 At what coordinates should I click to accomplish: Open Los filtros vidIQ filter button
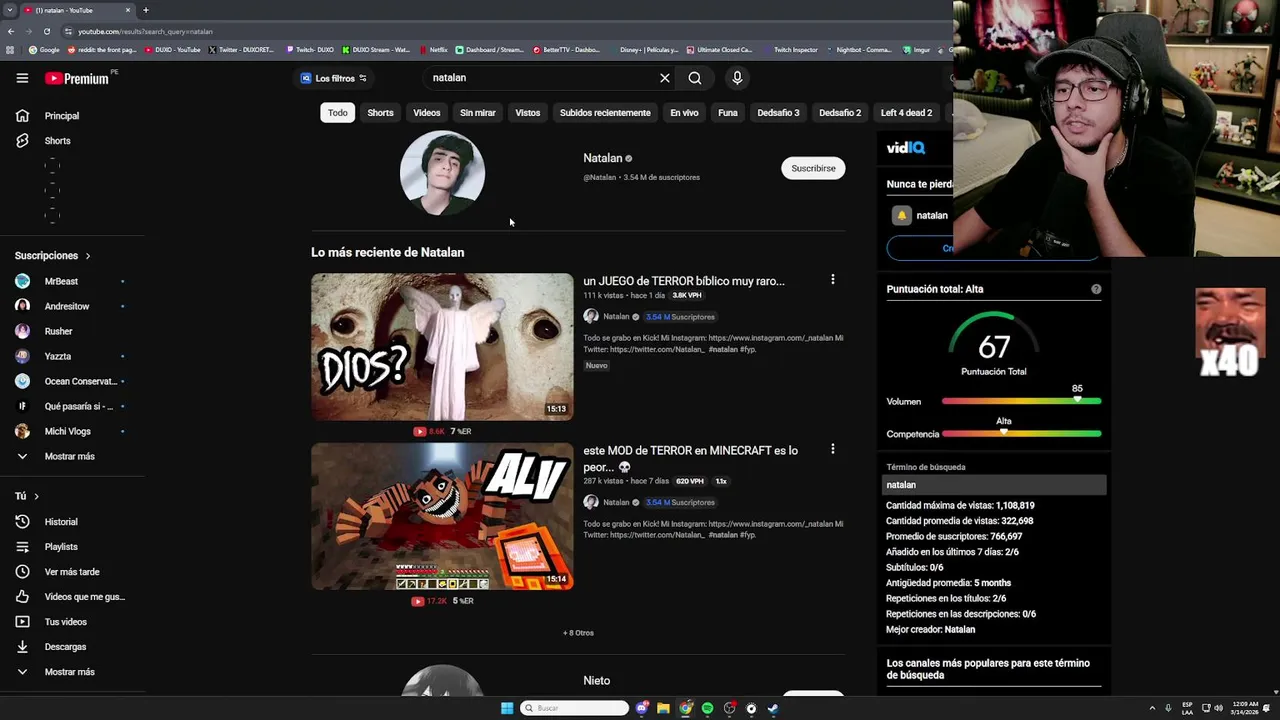334,78
